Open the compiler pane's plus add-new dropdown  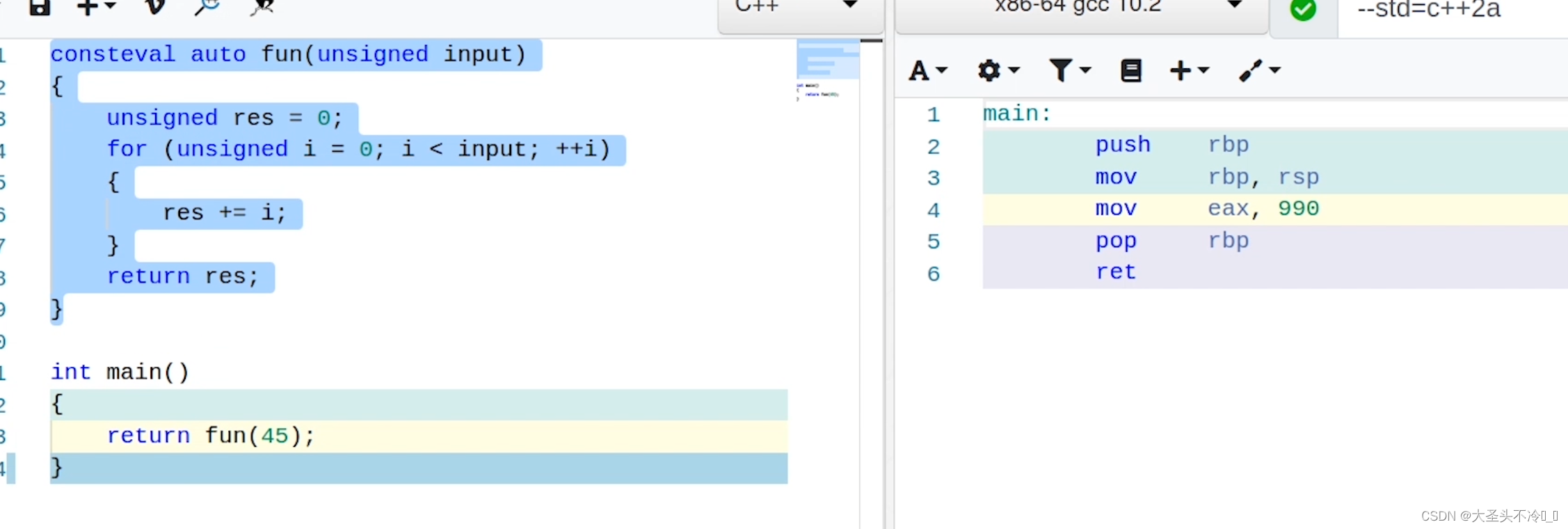pos(1190,70)
